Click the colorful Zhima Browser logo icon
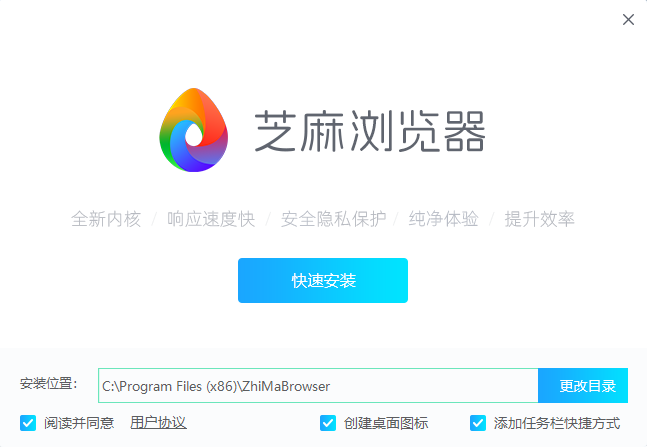The width and height of the screenshot is (647, 447). [x=194, y=130]
